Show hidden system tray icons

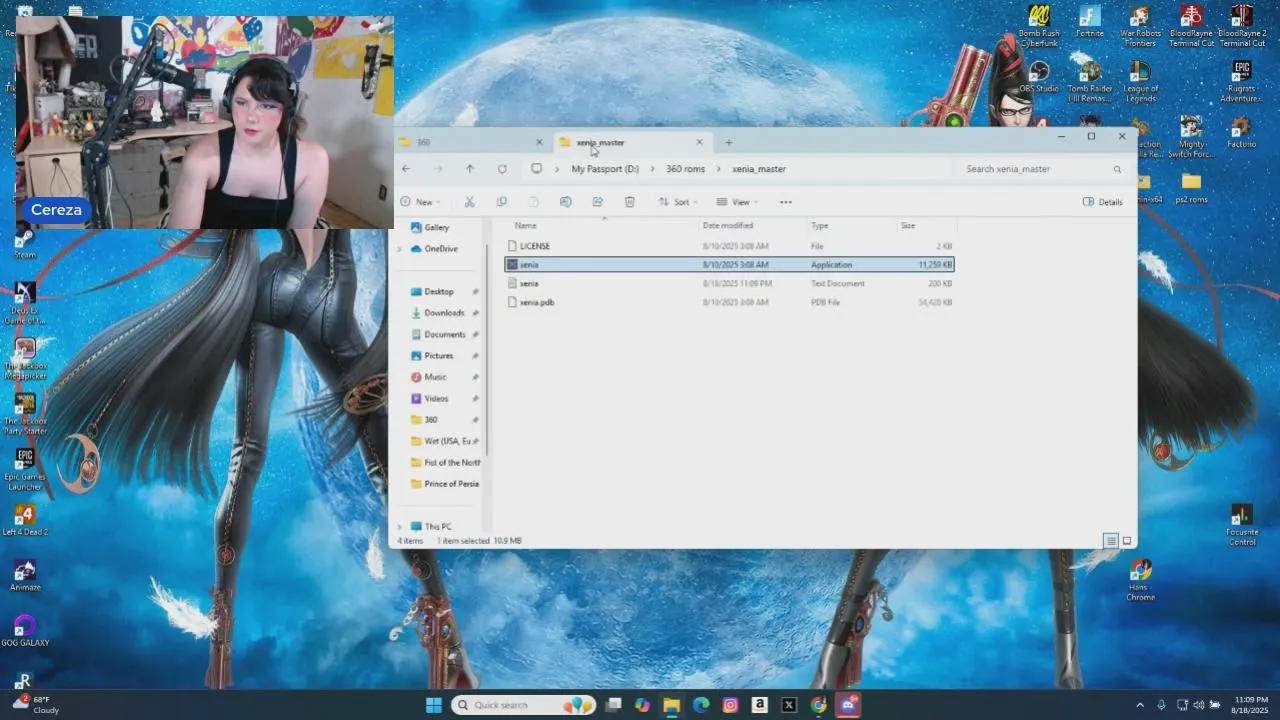[1140, 705]
